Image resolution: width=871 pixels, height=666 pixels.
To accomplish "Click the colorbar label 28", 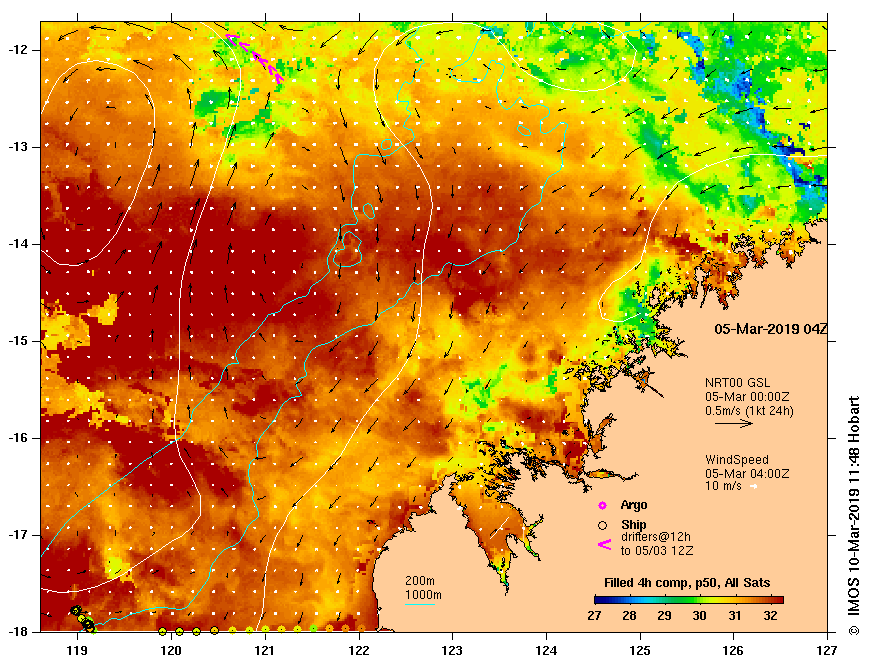I will (629, 615).
